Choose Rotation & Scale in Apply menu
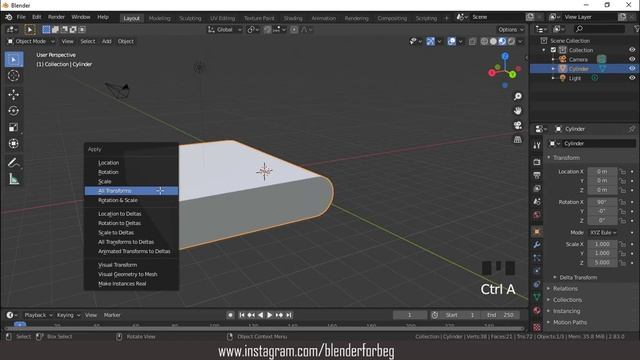The width and height of the screenshot is (640, 360). coord(131,200)
